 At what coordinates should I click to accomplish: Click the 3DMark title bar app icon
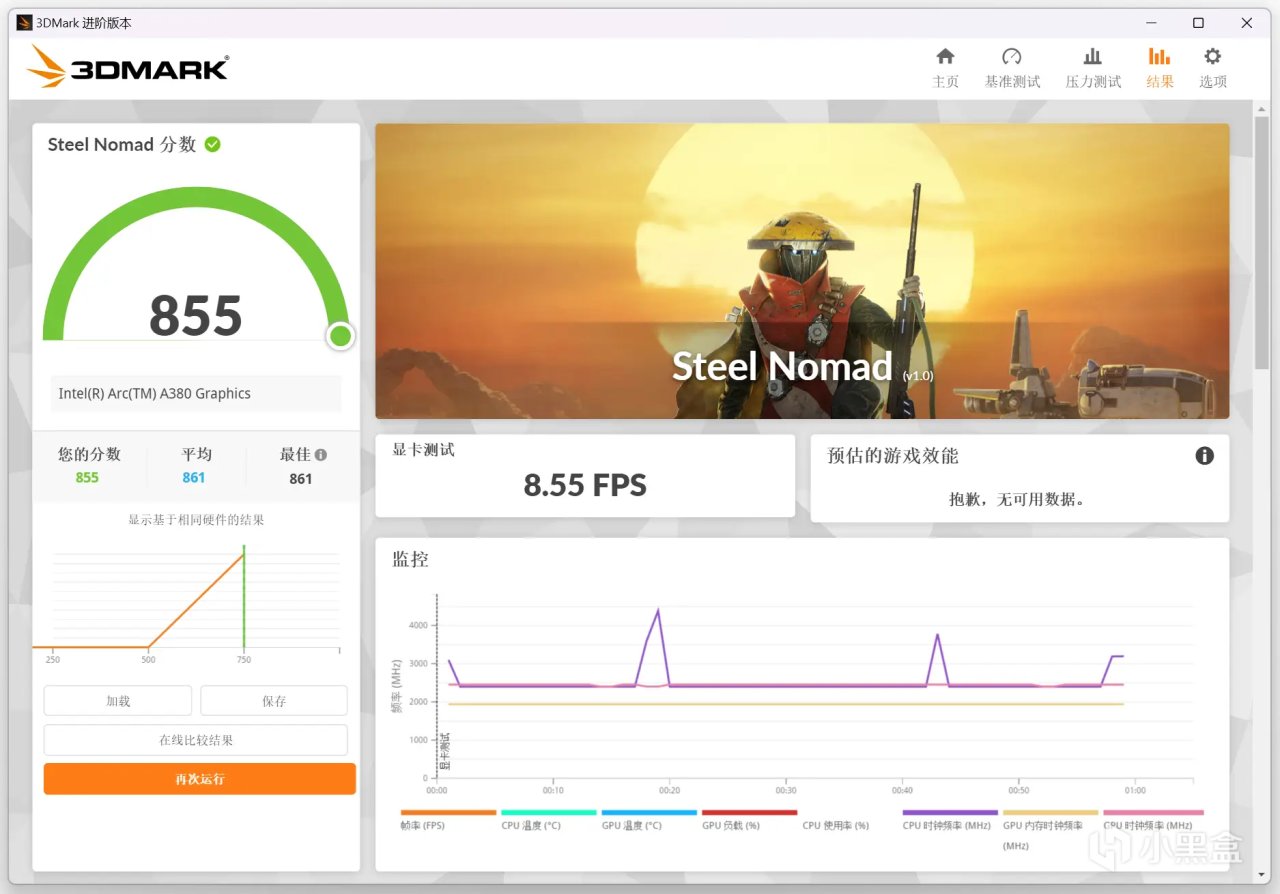tap(24, 23)
